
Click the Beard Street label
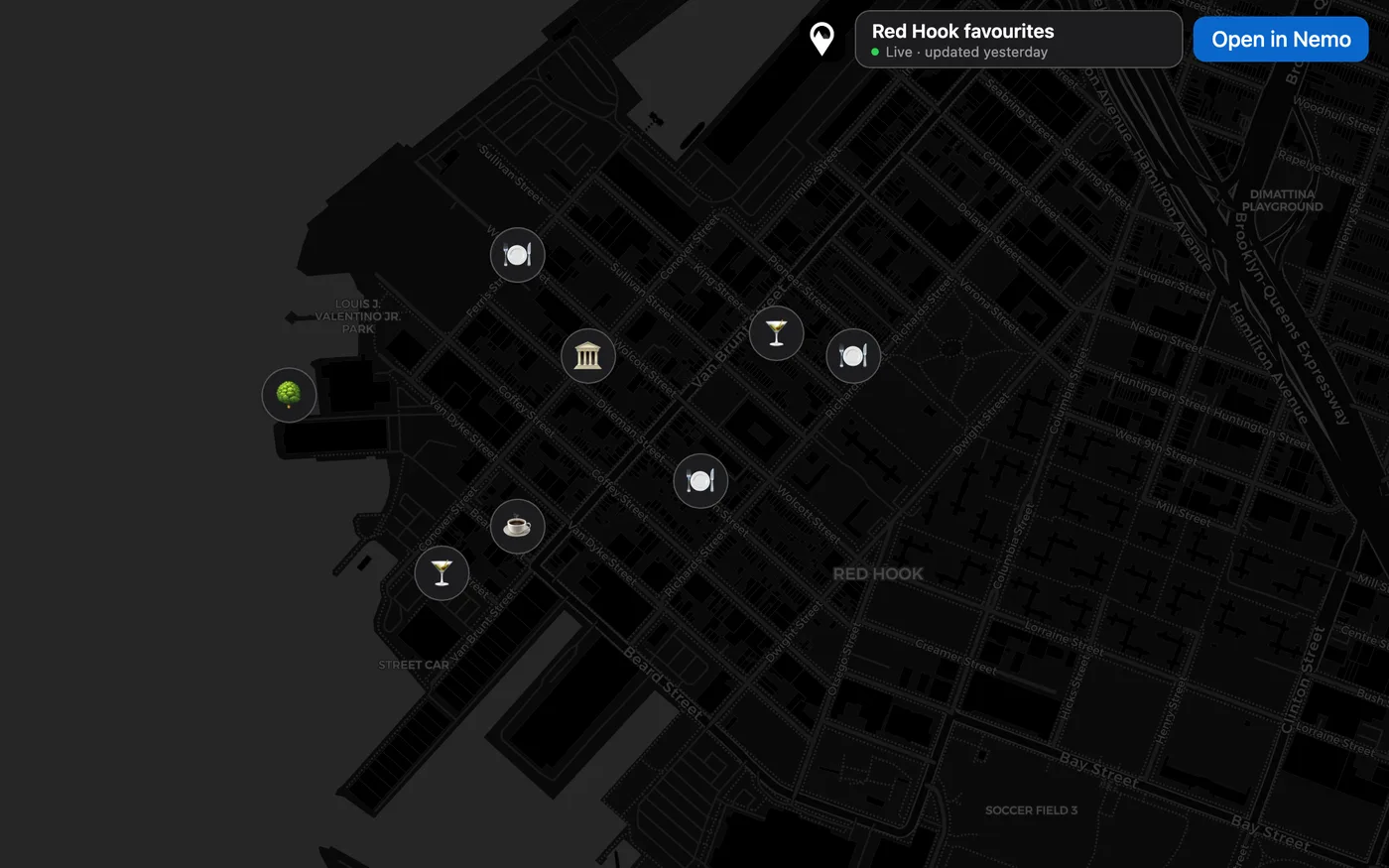663,683
